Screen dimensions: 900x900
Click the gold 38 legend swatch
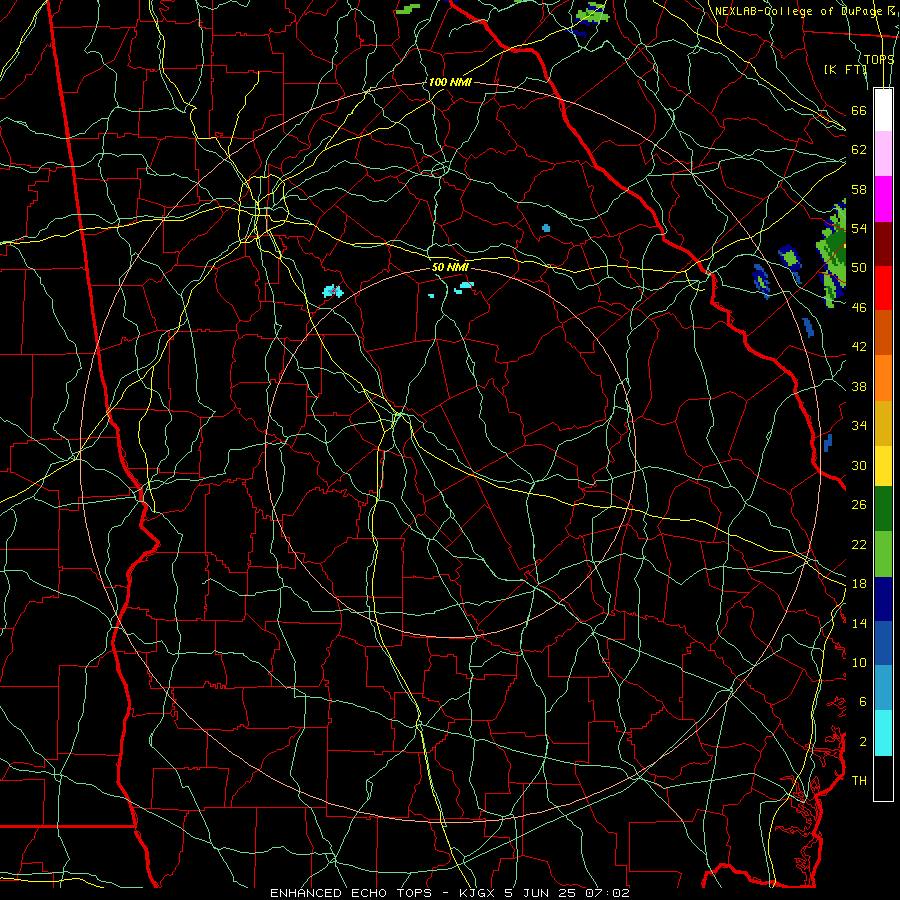click(883, 423)
